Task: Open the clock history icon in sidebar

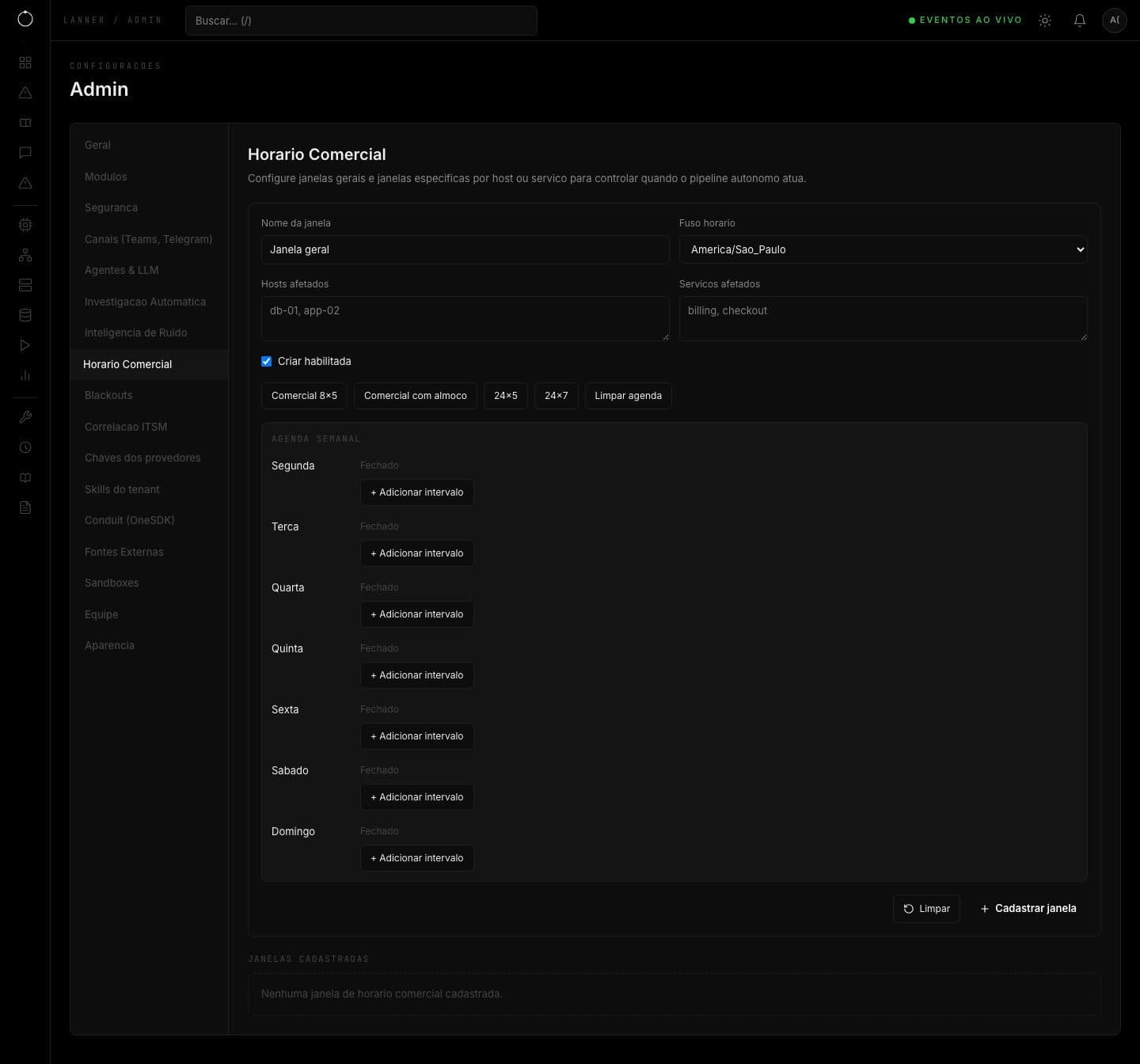Action: (x=25, y=447)
